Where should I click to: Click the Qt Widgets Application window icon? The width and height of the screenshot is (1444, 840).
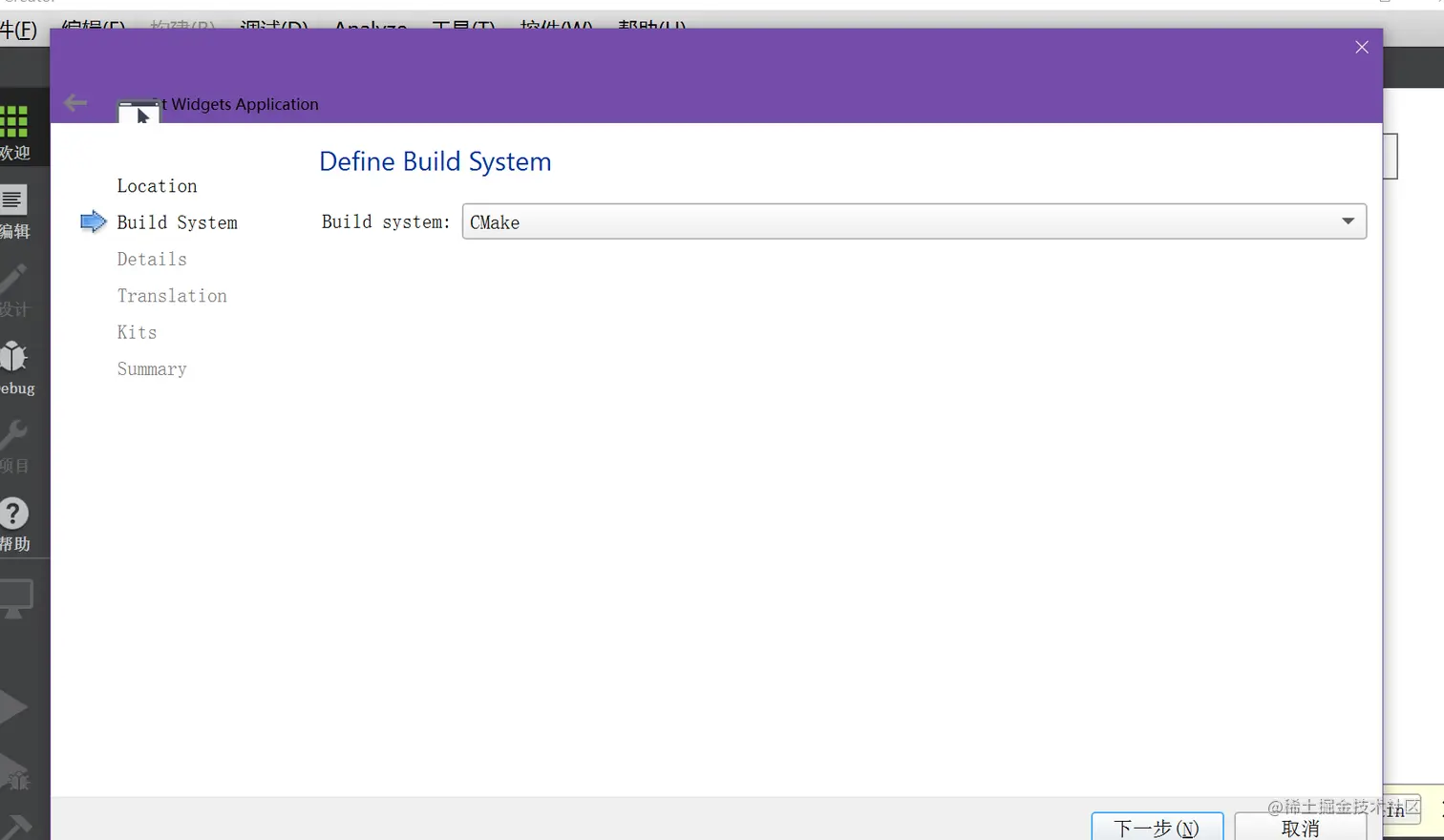point(138,111)
